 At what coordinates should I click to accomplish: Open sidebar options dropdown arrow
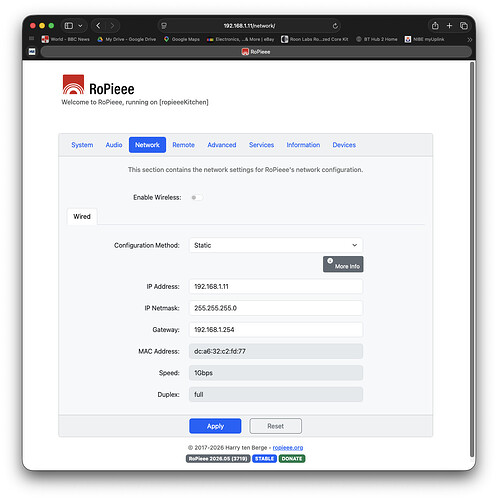(x=80, y=26)
